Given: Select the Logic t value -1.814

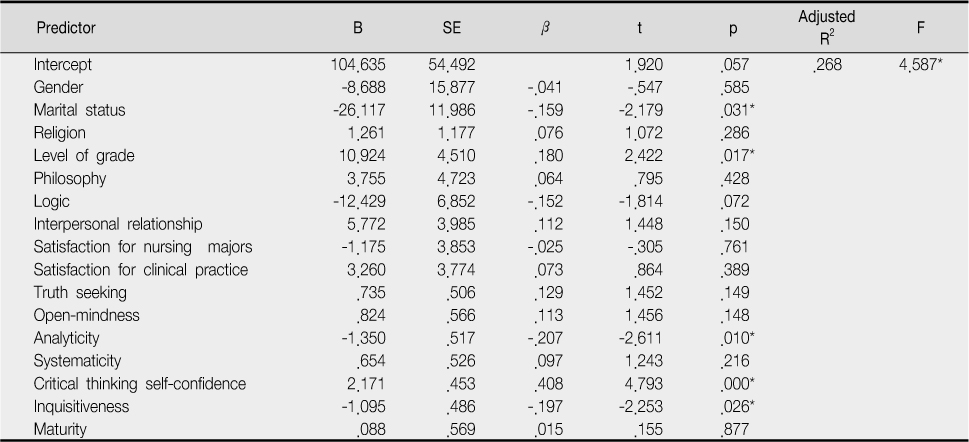Looking at the screenshot, I should (x=641, y=202).
